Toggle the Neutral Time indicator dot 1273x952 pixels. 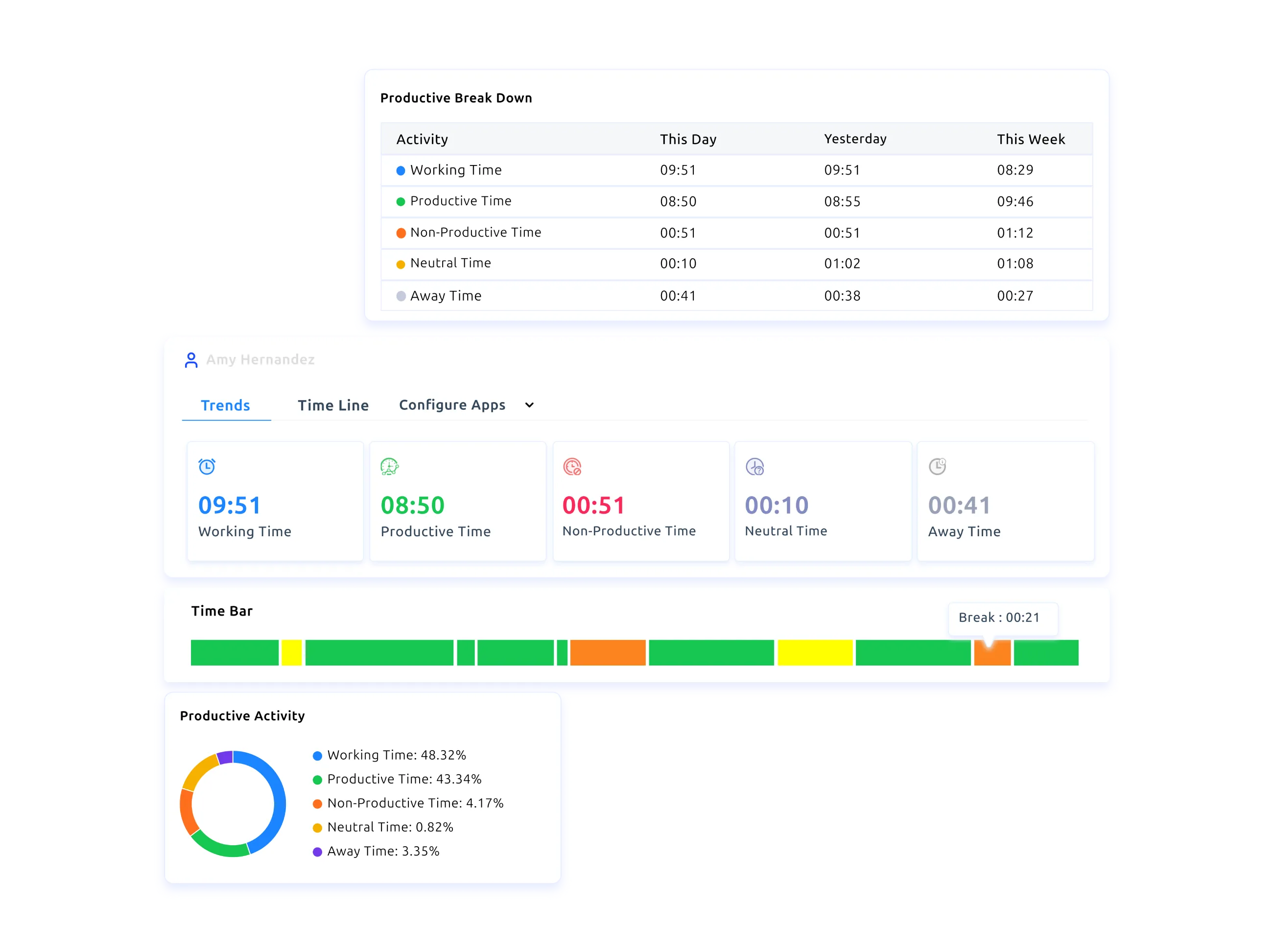coord(401,264)
